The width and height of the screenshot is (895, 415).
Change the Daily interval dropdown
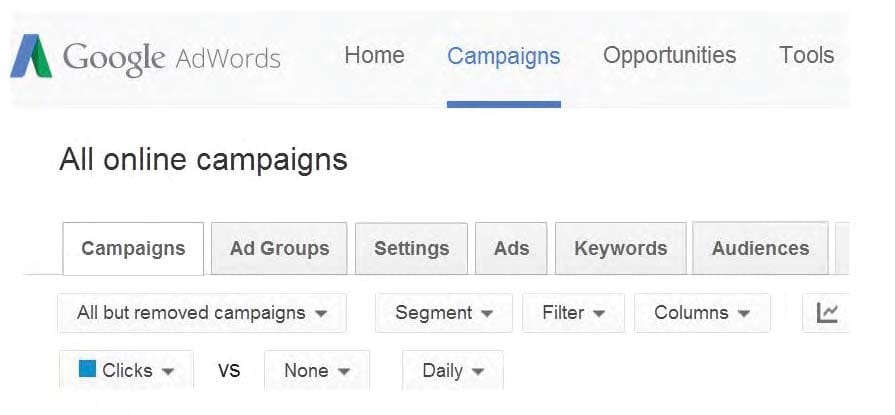tap(453, 370)
